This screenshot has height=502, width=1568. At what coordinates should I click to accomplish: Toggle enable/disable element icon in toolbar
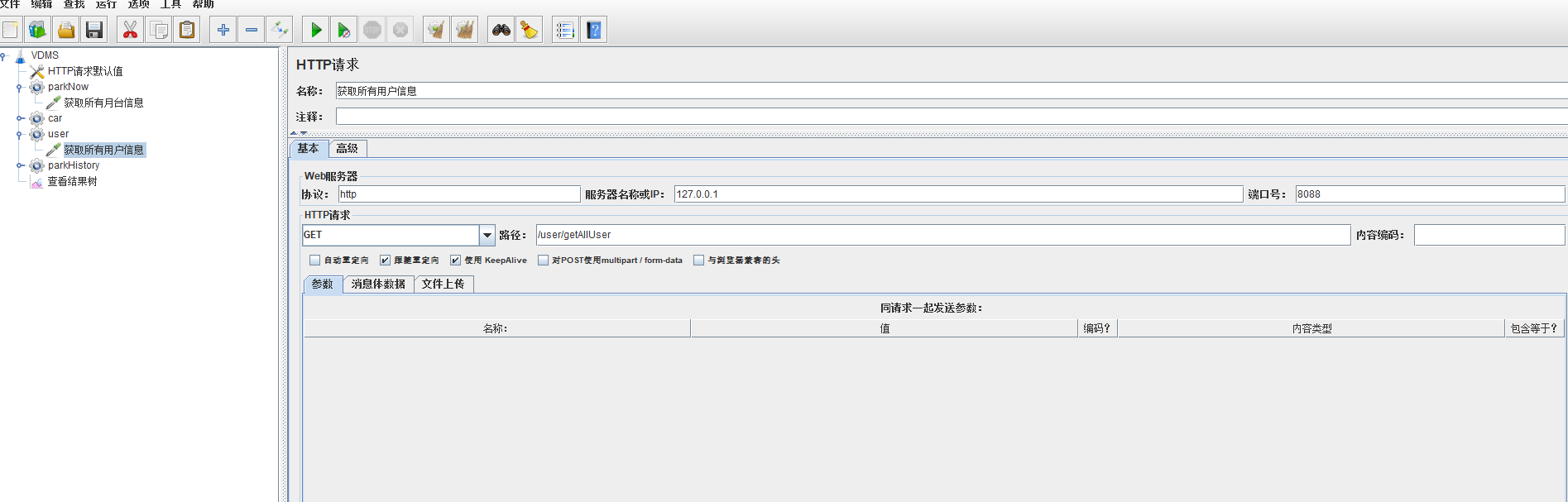pos(280,30)
